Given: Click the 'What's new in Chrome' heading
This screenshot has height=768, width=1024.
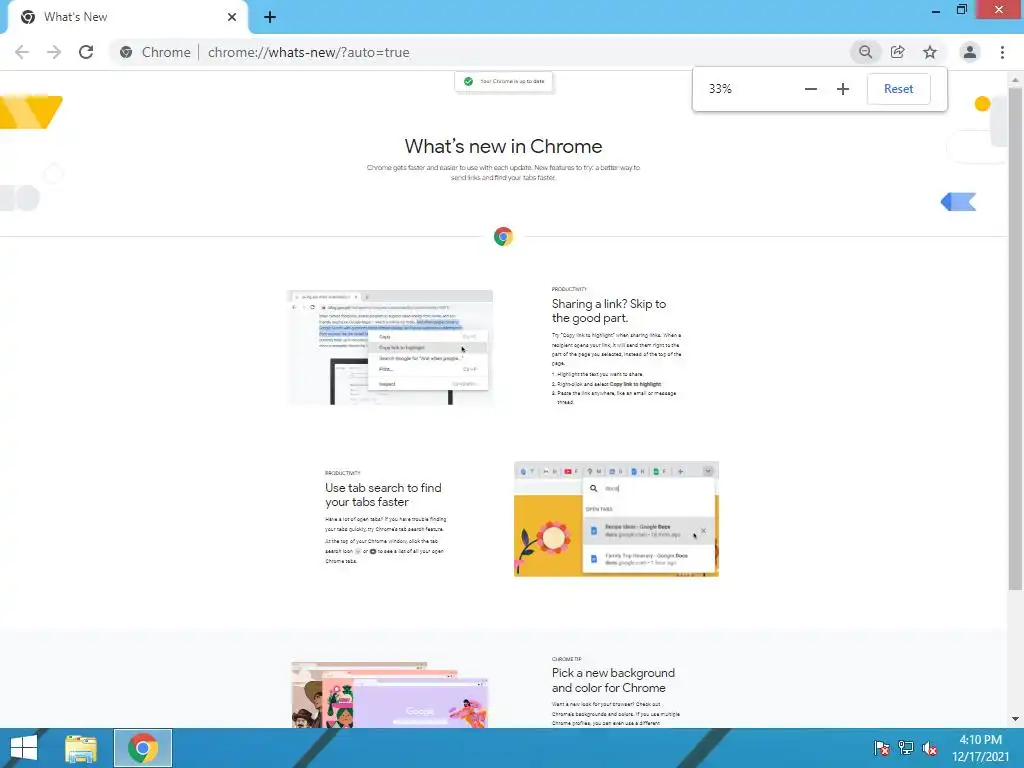Looking at the screenshot, I should click(503, 146).
